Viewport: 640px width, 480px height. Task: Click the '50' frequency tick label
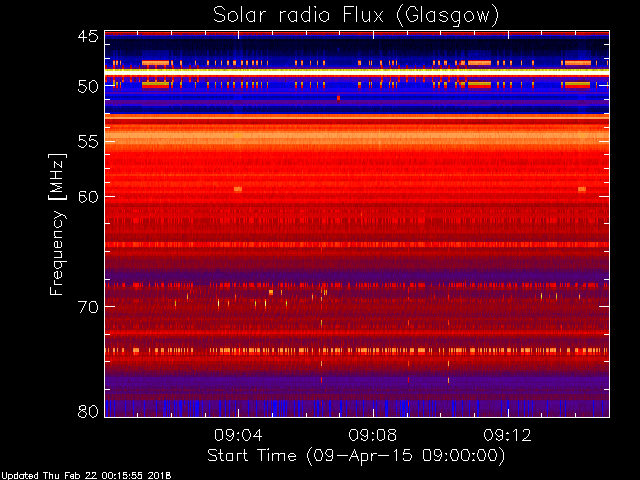click(x=88, y=87)
